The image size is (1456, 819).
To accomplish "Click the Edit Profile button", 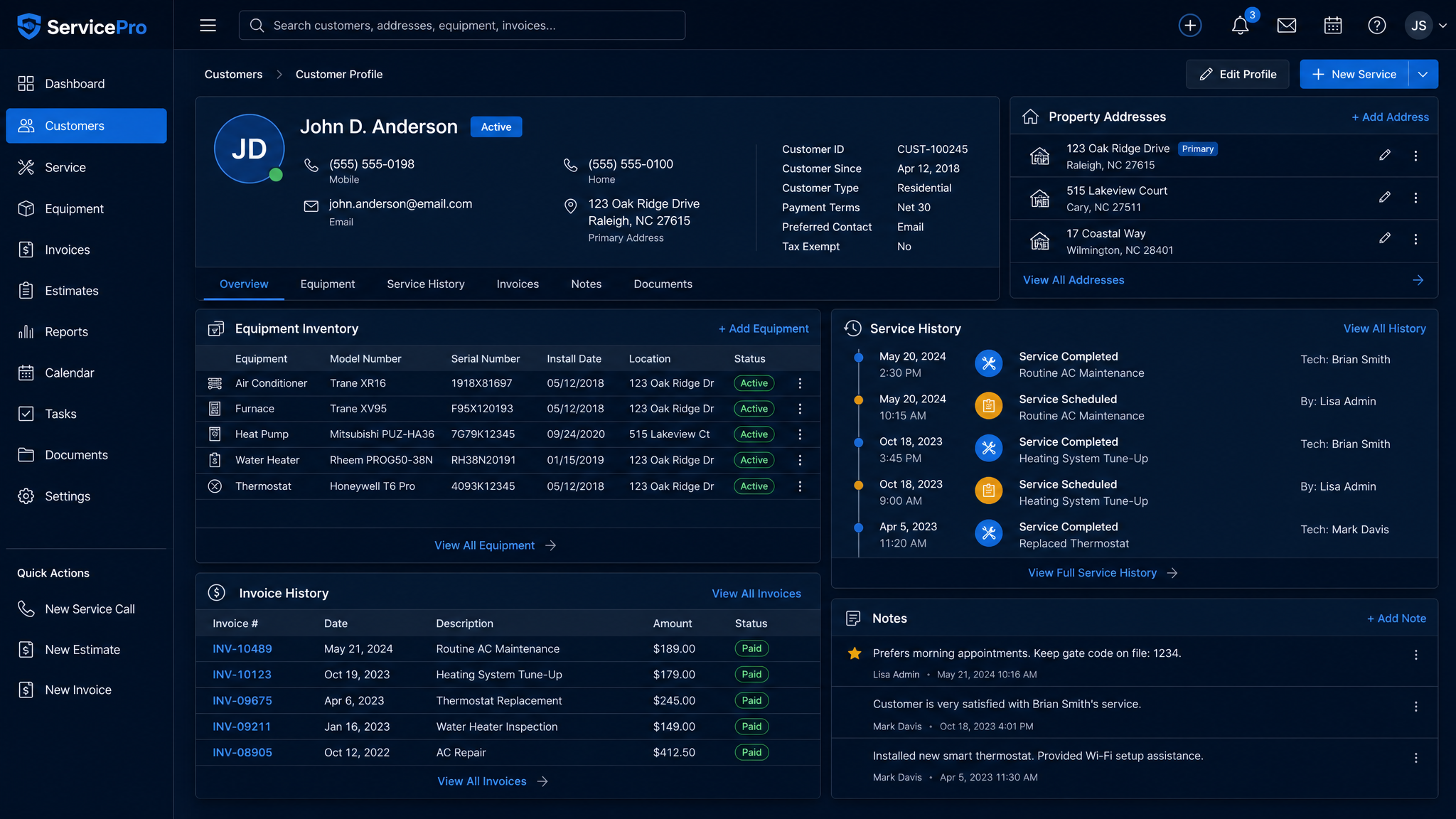I will 1237,74.
